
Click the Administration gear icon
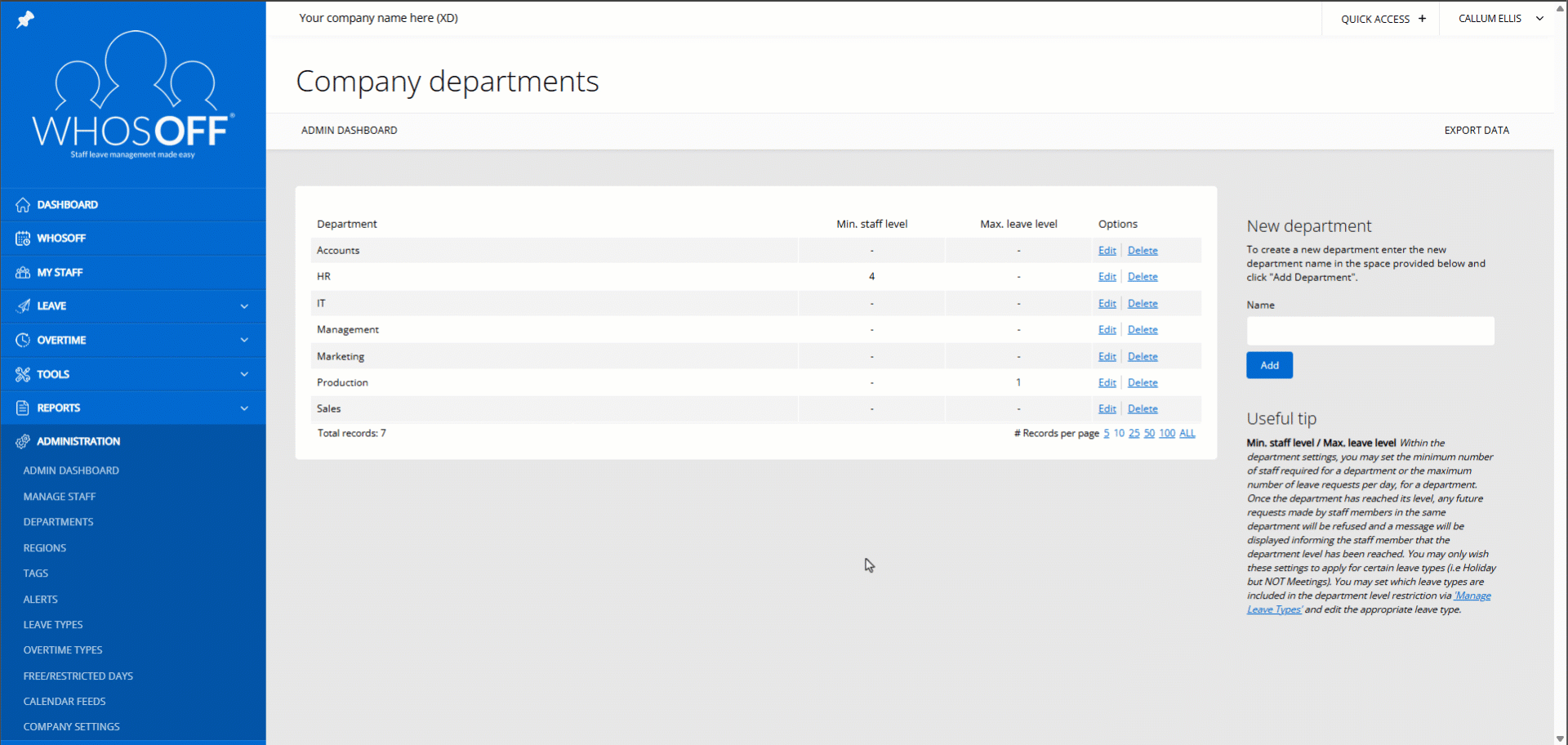click(x=23, y=441)
